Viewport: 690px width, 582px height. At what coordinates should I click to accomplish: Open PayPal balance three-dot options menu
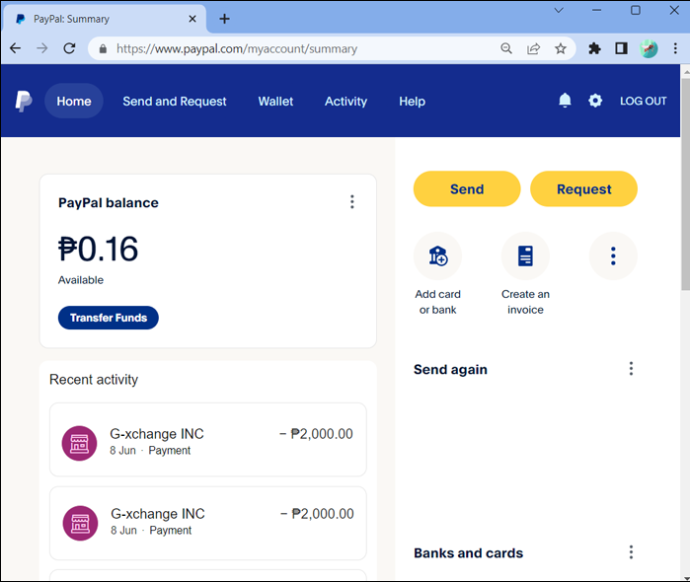coord(352,202)
